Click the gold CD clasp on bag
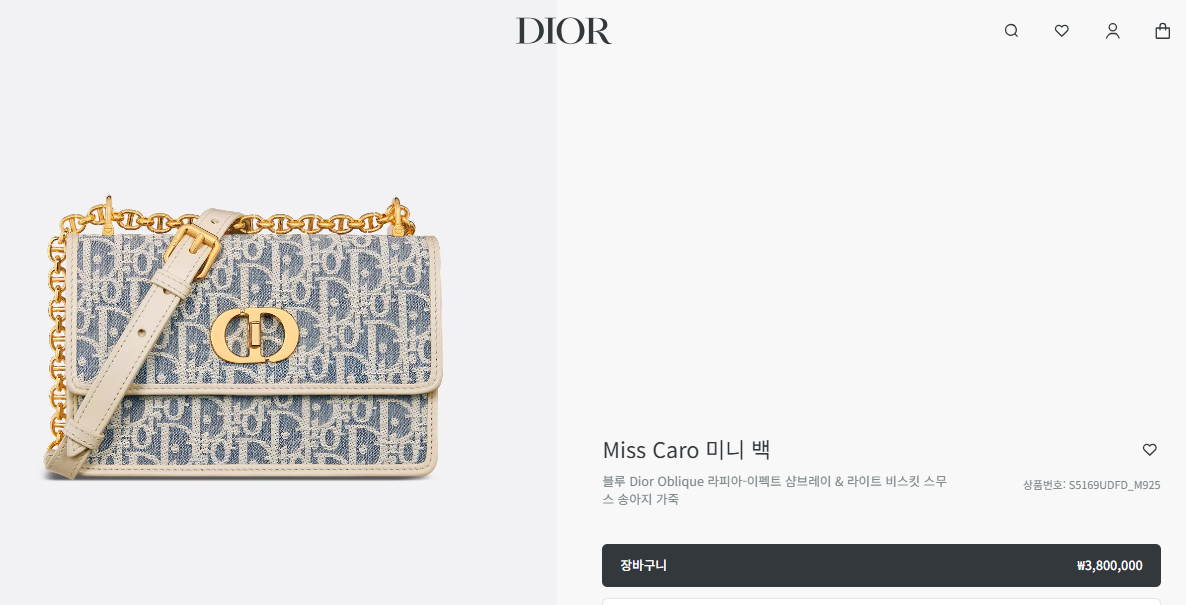 point(255,336)
